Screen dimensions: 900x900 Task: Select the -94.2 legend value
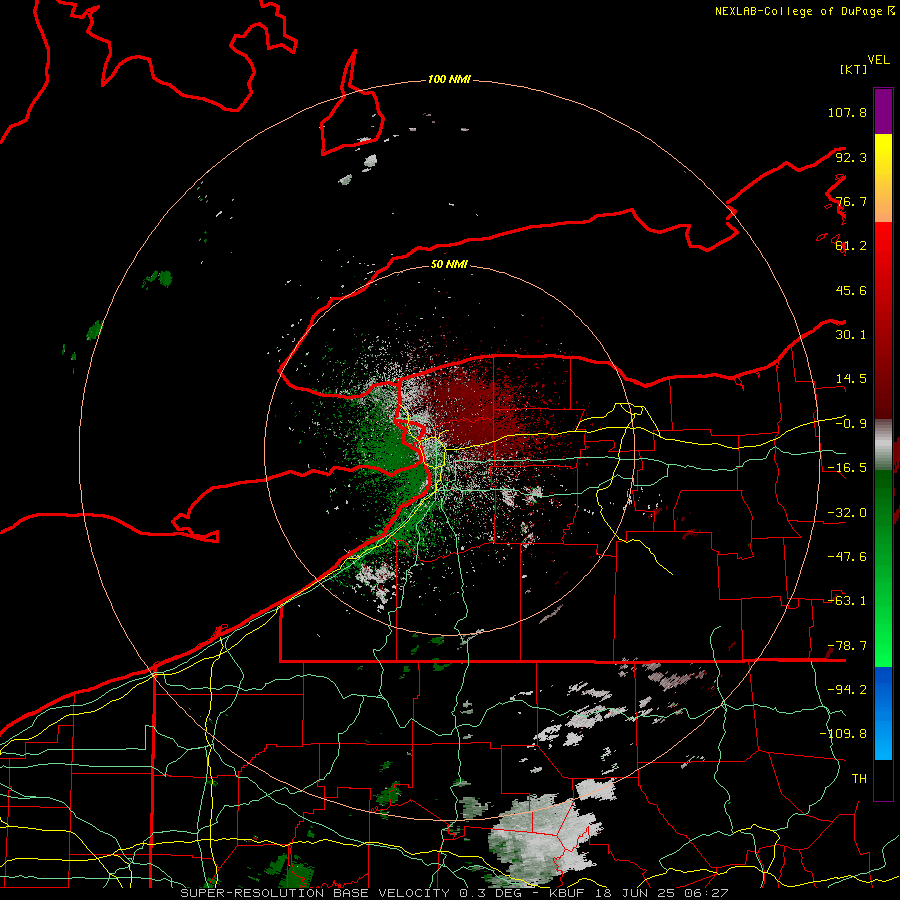point(847,690)
